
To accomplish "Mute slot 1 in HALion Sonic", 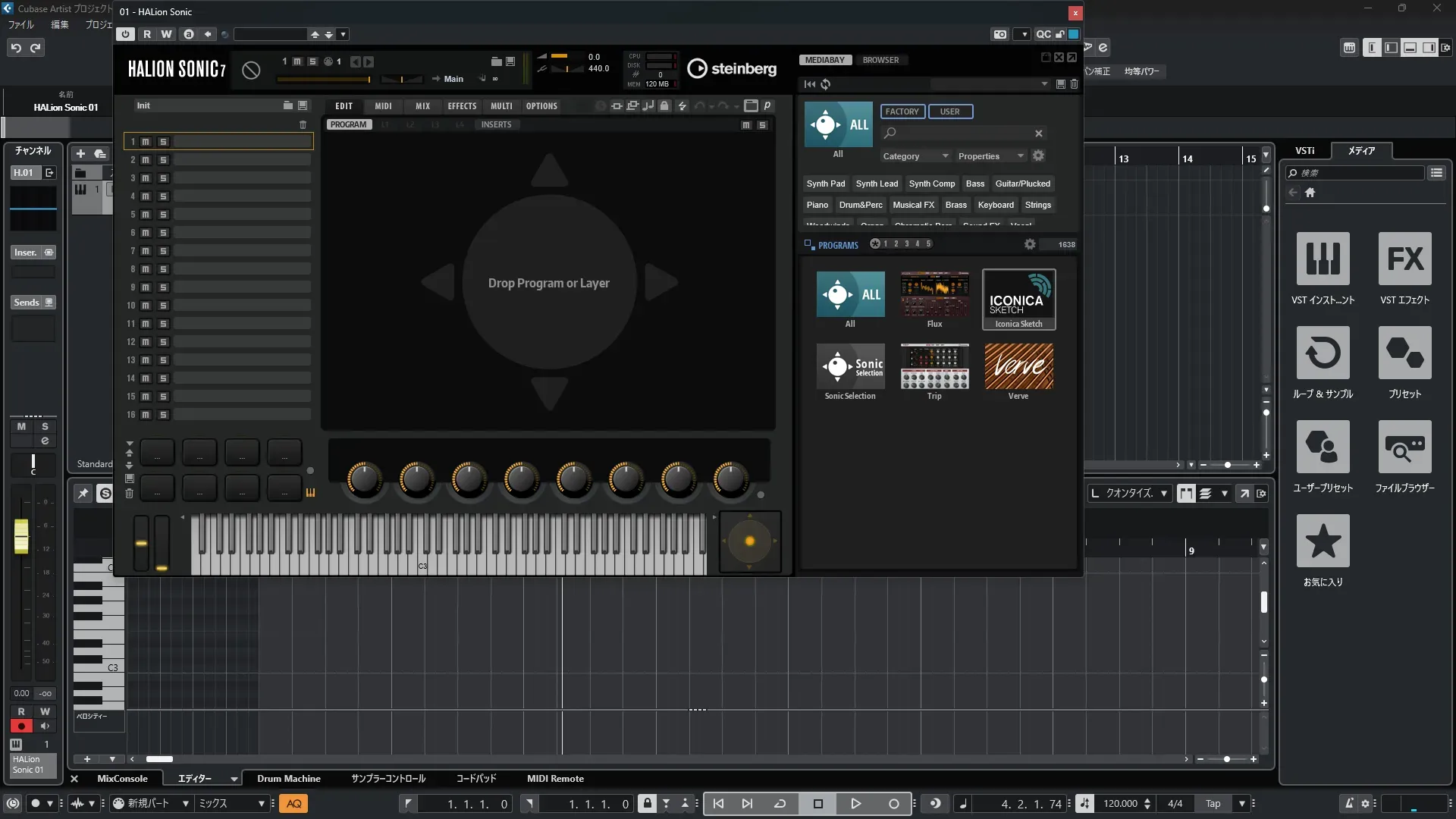I will [146, 142].
